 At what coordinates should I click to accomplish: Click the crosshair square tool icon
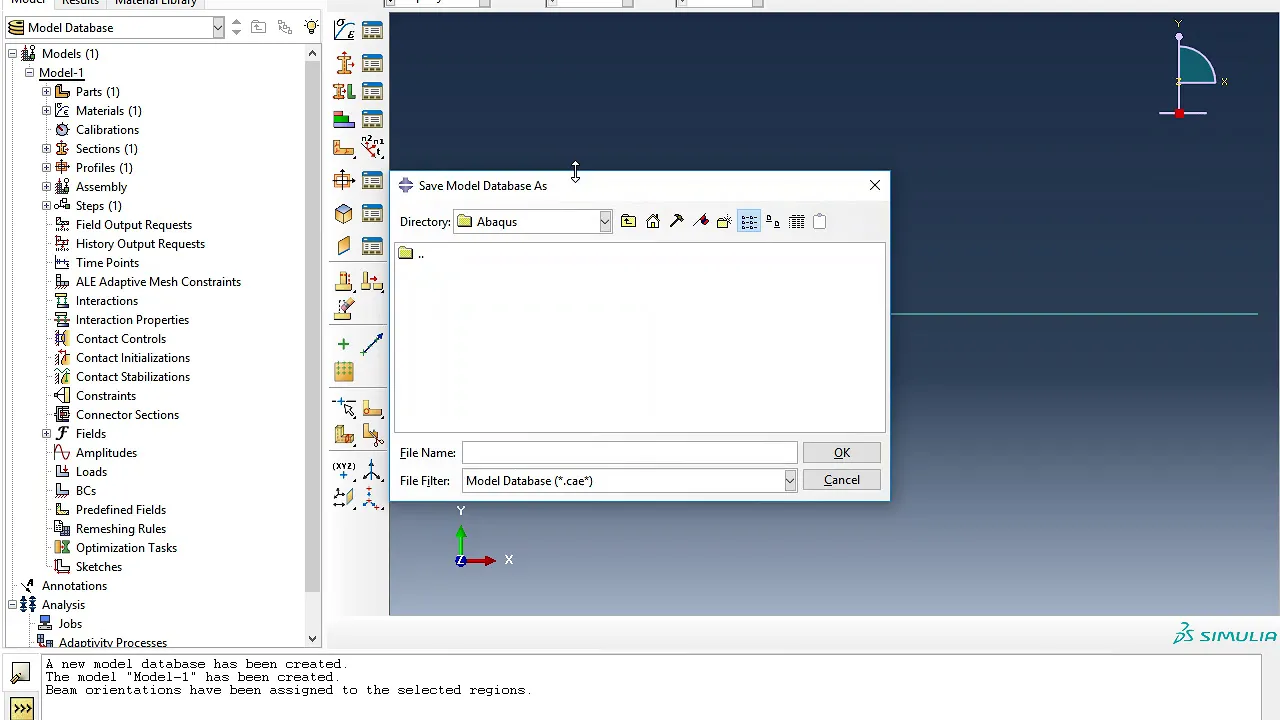(x=344, y=180)
